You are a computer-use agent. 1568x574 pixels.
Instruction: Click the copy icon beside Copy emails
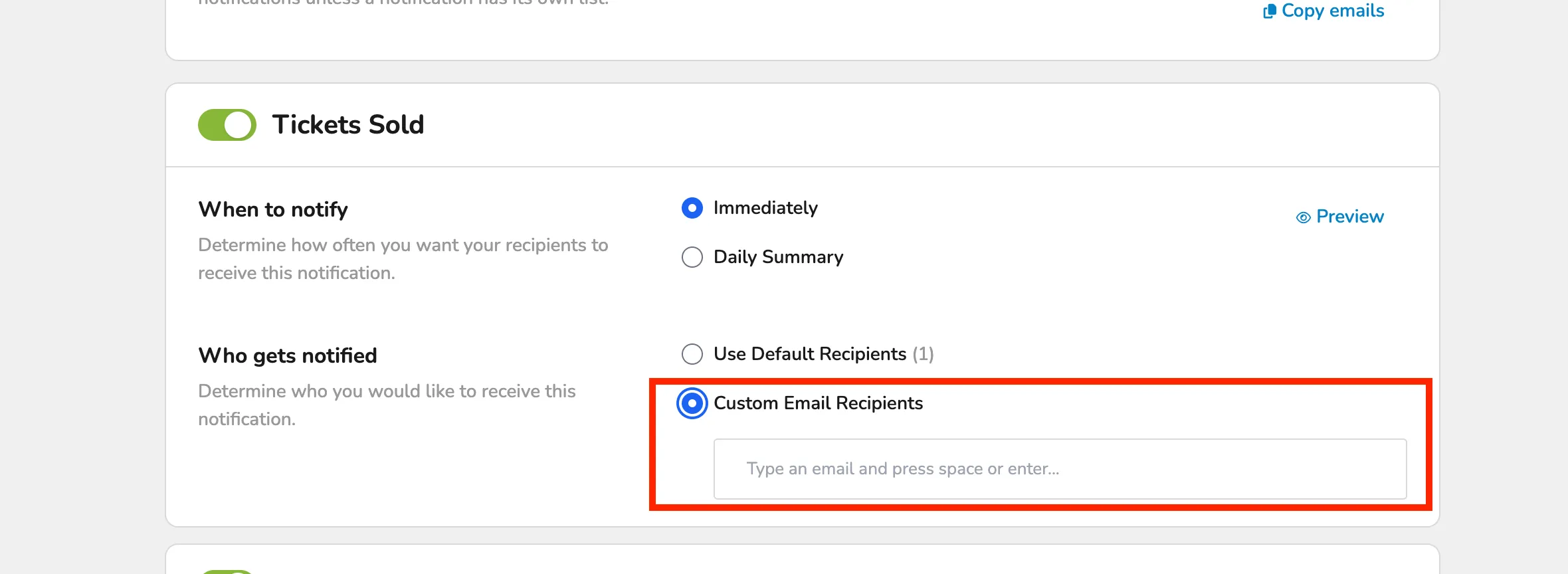pos(1269,11)
